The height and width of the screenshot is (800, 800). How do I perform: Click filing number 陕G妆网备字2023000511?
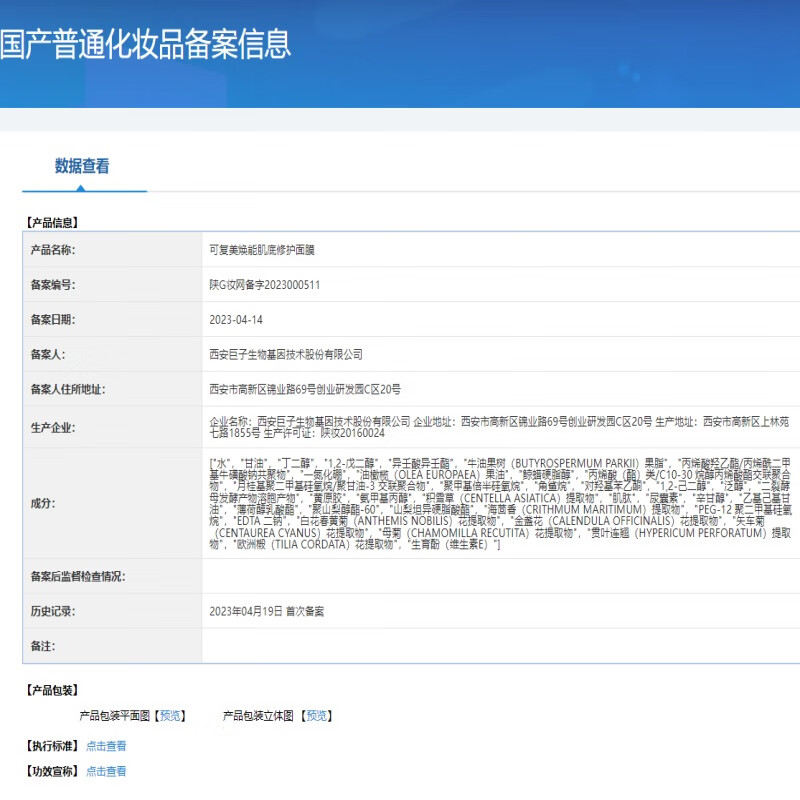(x=264, y=285)
